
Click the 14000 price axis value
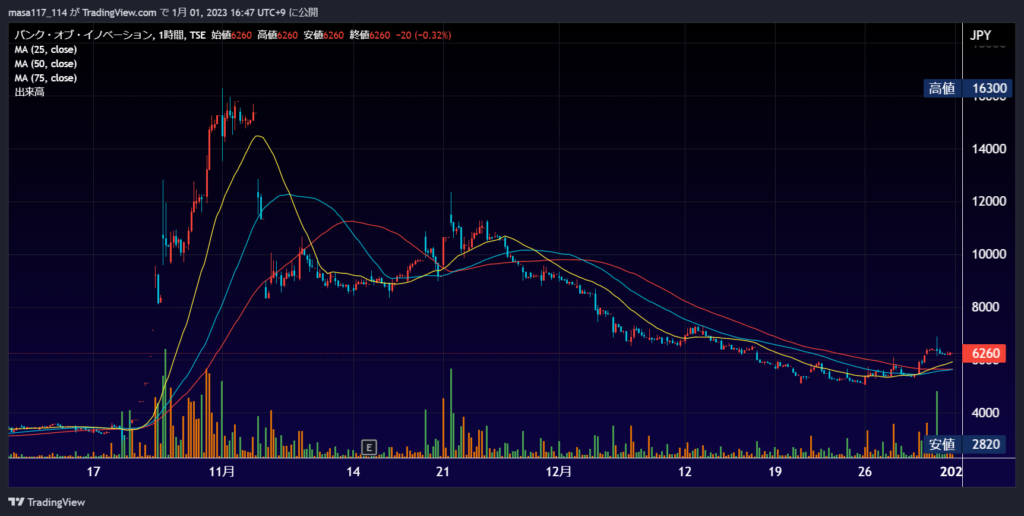point(989,149)
